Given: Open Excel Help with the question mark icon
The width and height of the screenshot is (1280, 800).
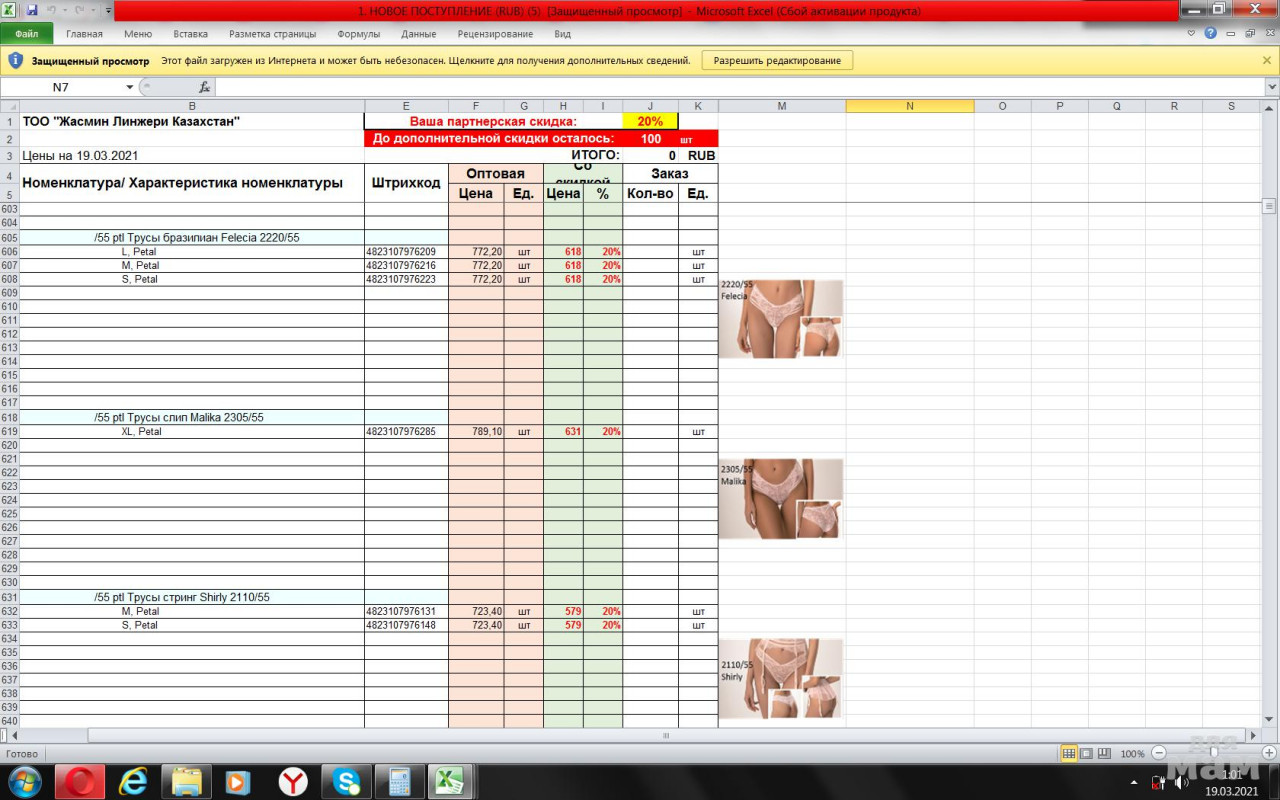Looking at the screenshot, I should pyautogui.click(x=1211, y=33).
